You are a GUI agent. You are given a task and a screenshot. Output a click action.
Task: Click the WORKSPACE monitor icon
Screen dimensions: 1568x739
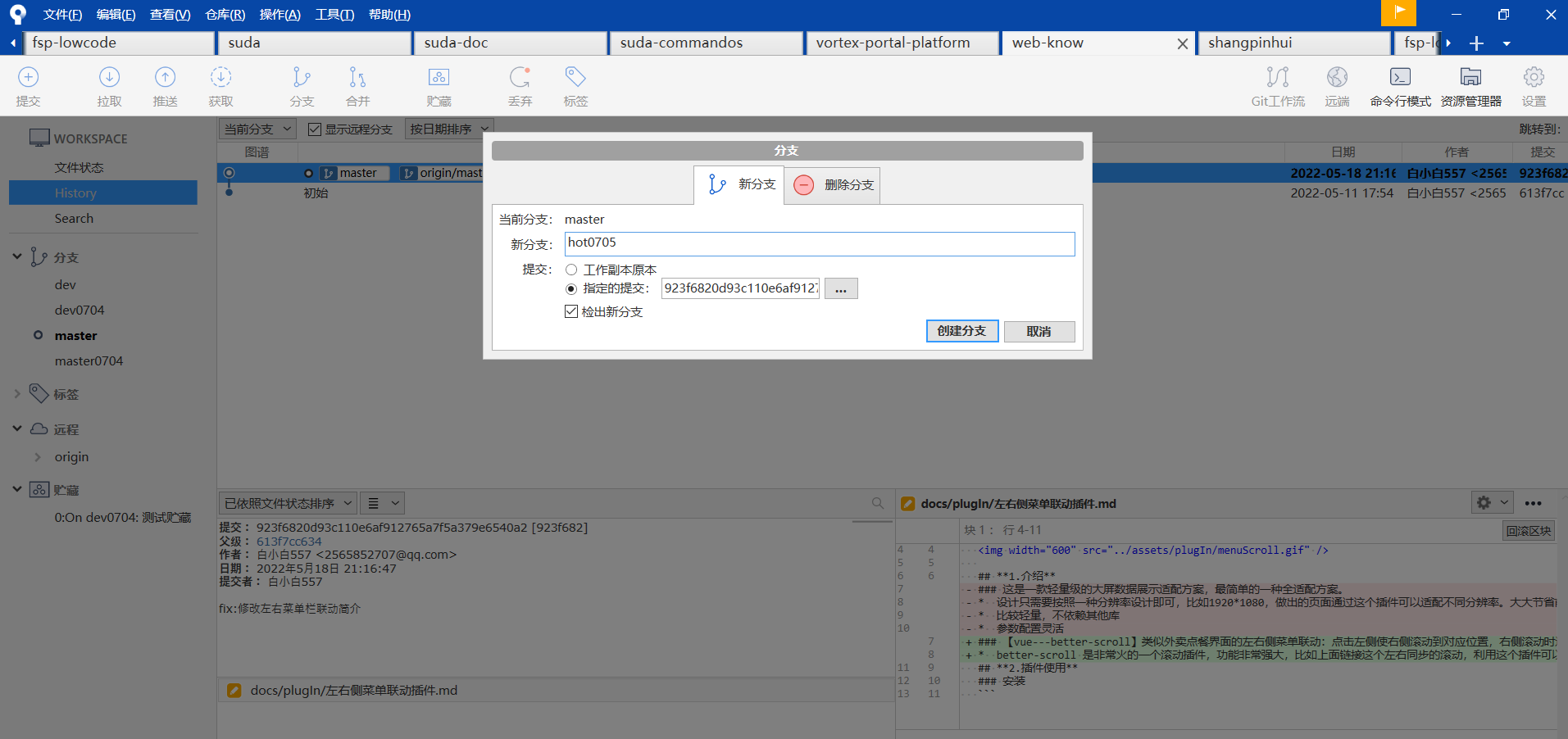tap(39, 138)
